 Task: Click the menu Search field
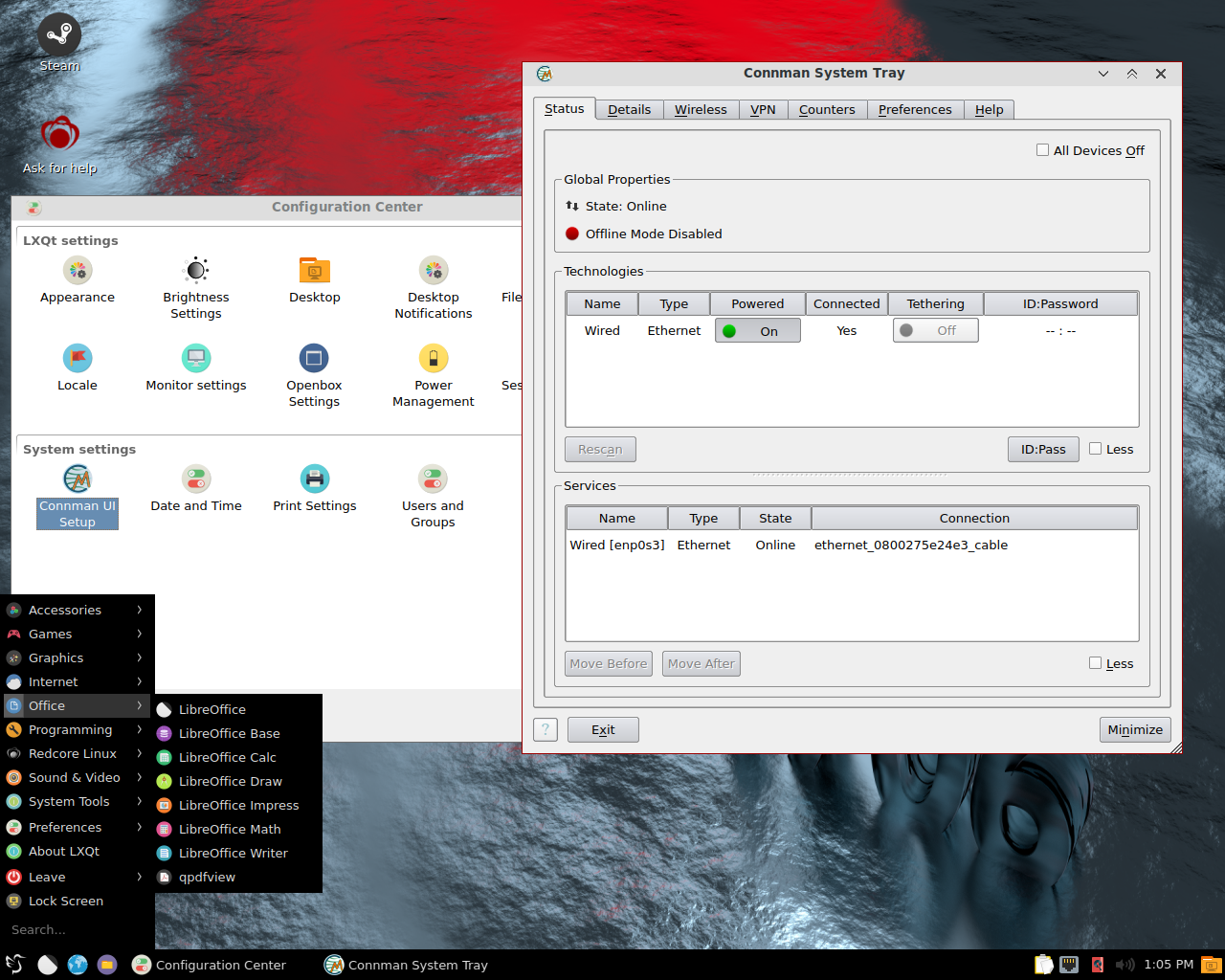(78, 929)
